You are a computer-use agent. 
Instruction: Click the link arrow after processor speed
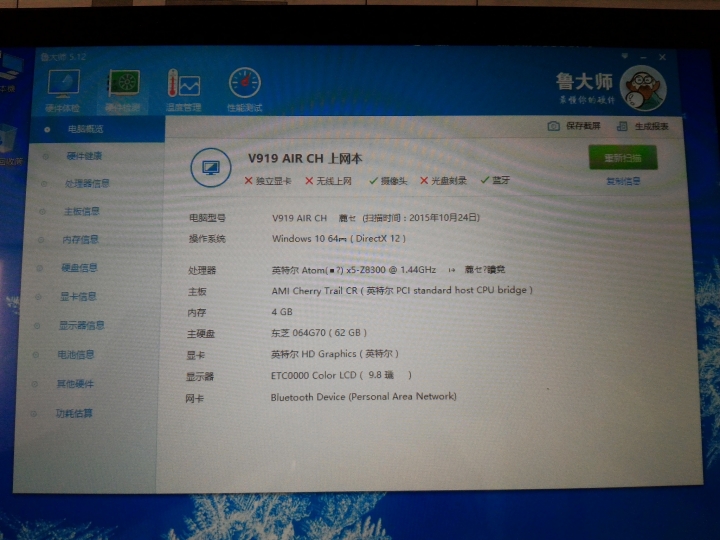452,270
